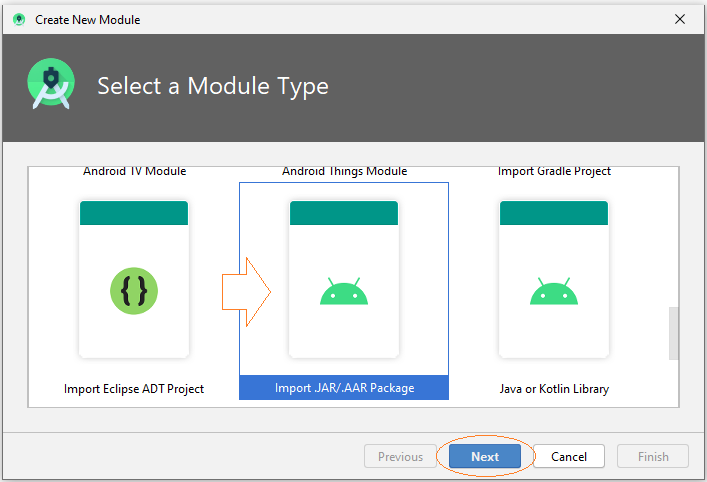
Task: Click the Android Studio icon in title bar
Action: 19,19
